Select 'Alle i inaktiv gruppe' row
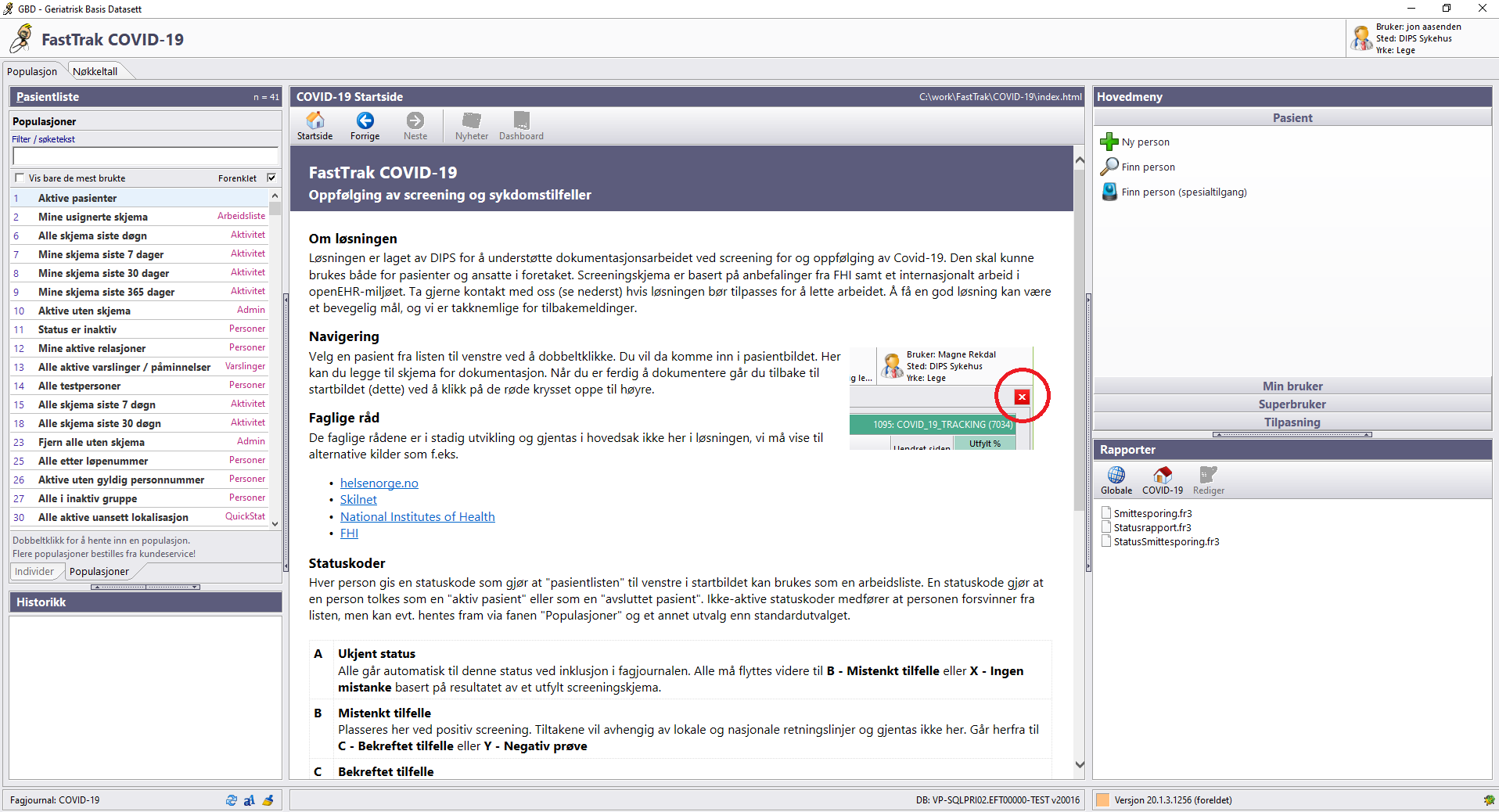 [x=140, y=498]
